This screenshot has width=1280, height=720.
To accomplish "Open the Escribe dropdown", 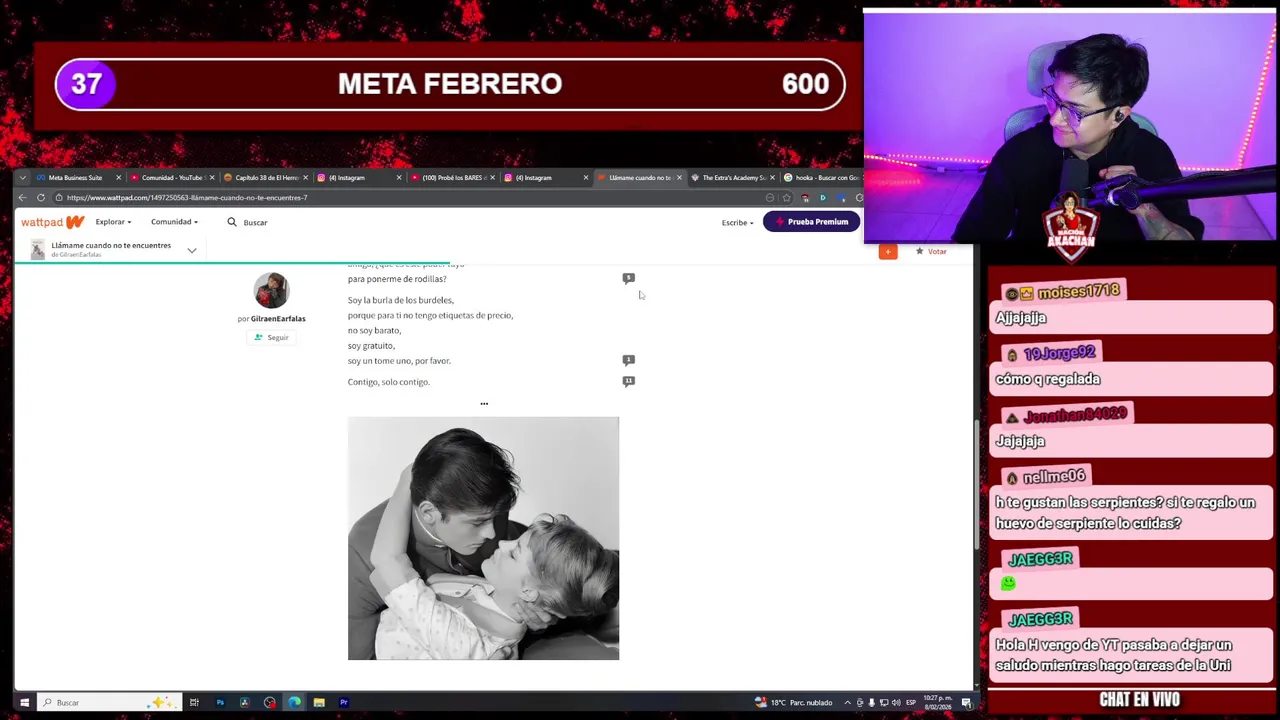I will [737, 222].
